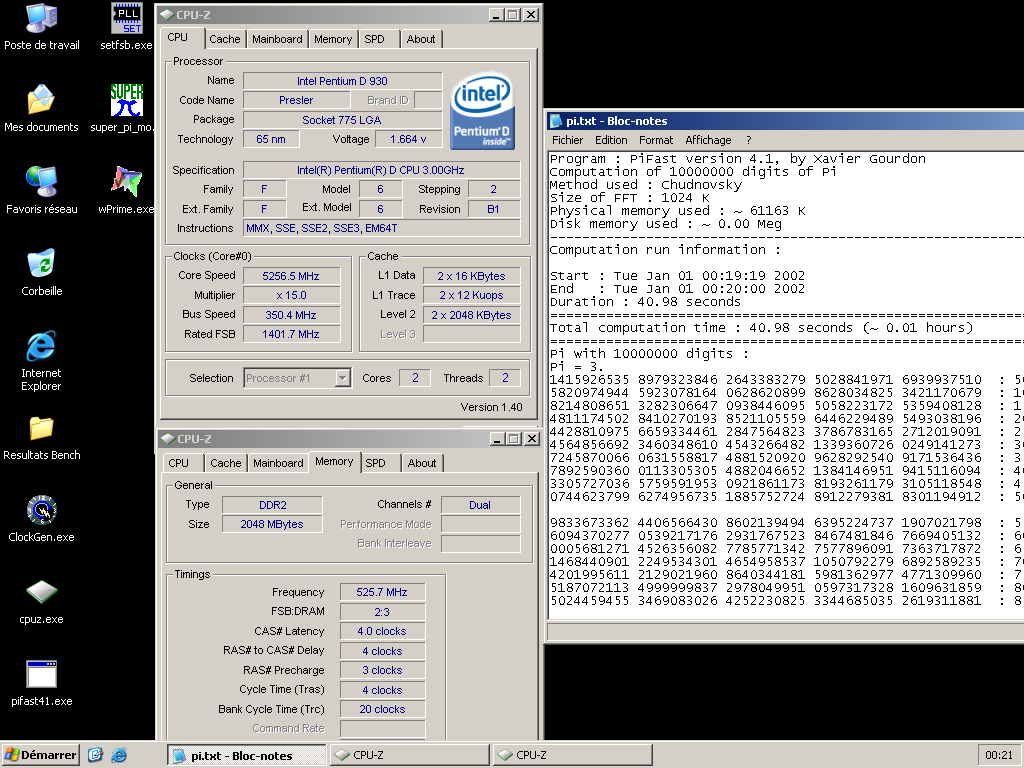Launch pifast41.exe desktop icon

point(41,683)
